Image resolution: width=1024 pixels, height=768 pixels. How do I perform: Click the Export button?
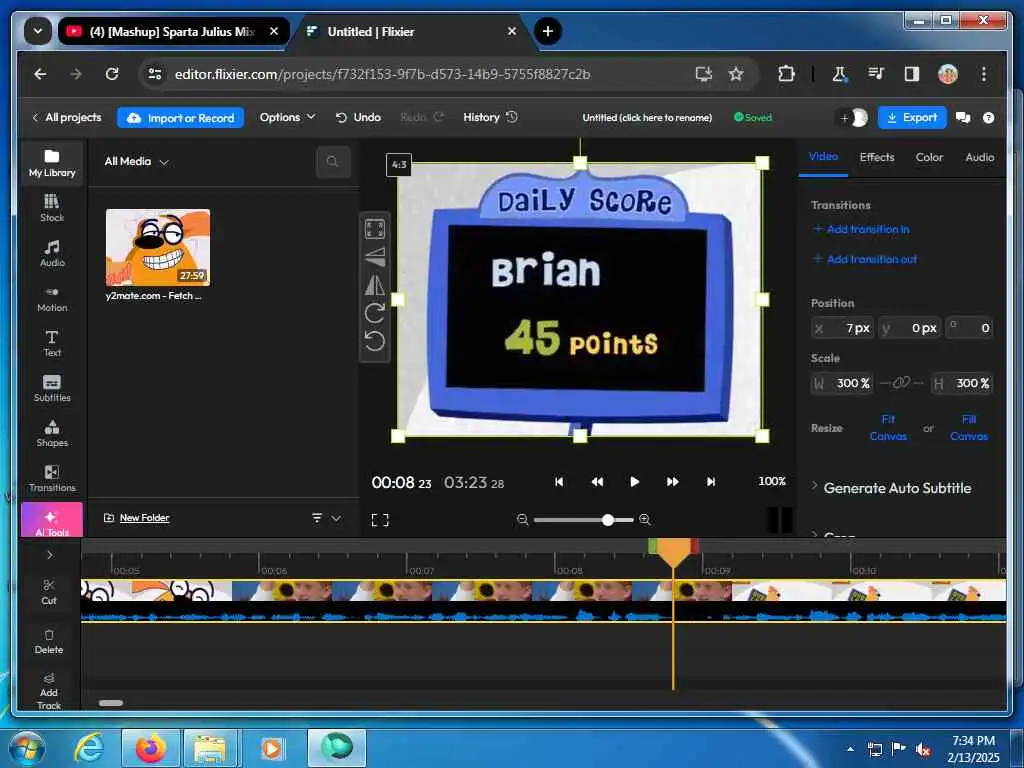pos(912,118)
